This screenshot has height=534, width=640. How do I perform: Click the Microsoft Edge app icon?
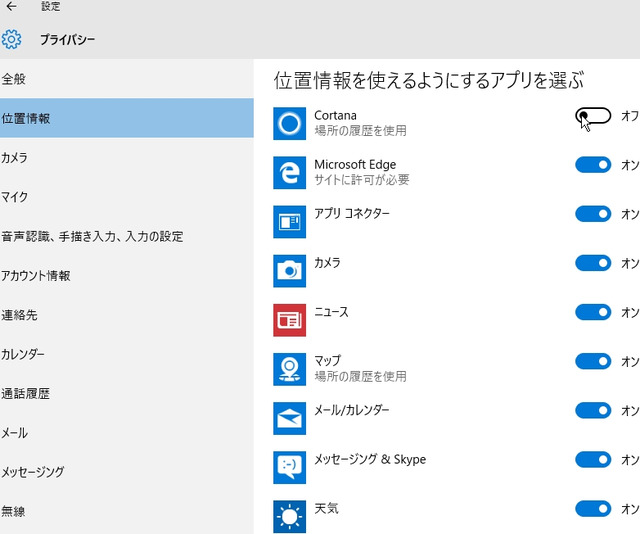point(289,173)
